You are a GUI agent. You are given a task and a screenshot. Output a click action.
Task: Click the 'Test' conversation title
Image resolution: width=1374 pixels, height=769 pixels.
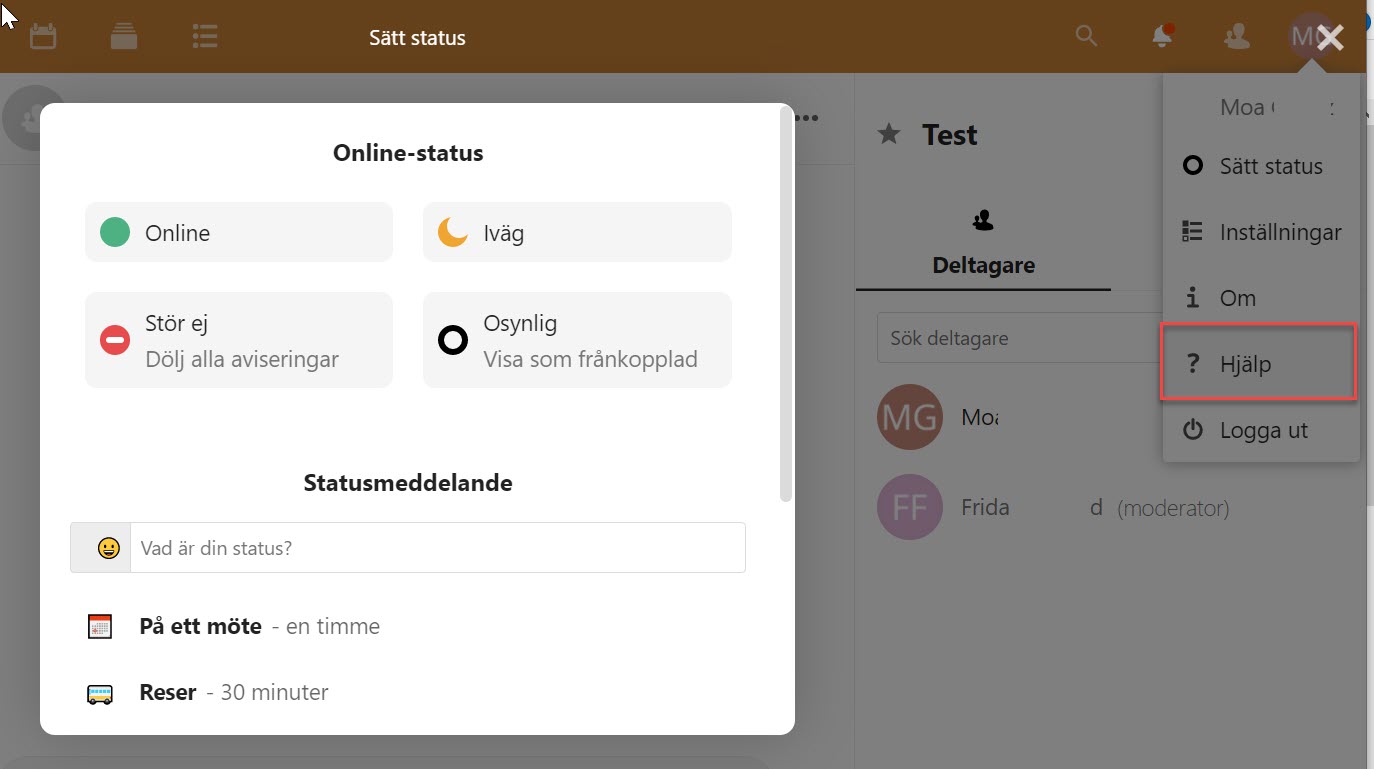click(950, 135)
